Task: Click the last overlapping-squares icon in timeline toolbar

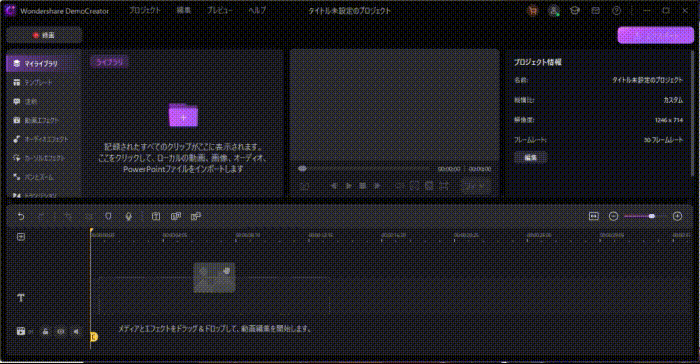Action: (x=196, y=216)
